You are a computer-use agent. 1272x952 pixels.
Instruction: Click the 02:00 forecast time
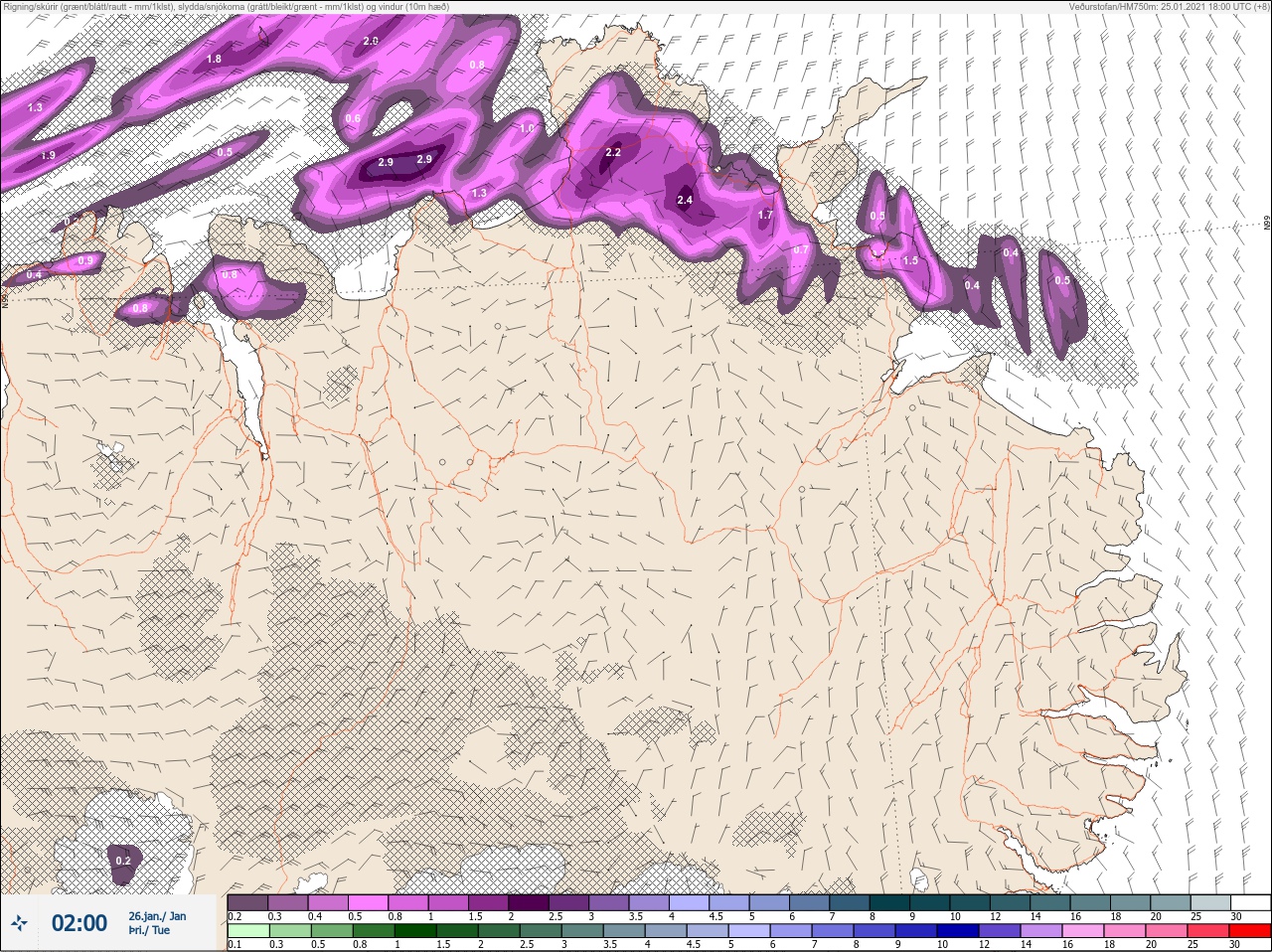(x=79, y=923)
